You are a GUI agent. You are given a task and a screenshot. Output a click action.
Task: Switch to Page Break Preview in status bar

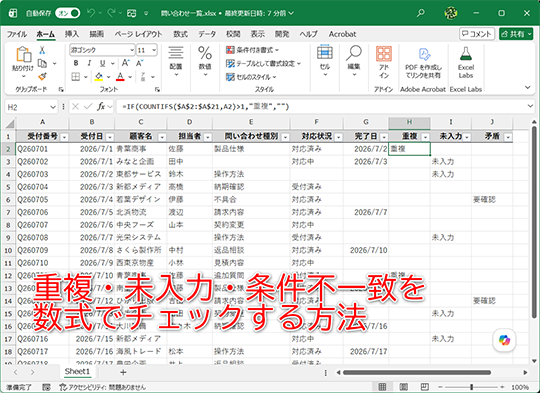click(x=425, y=387)
